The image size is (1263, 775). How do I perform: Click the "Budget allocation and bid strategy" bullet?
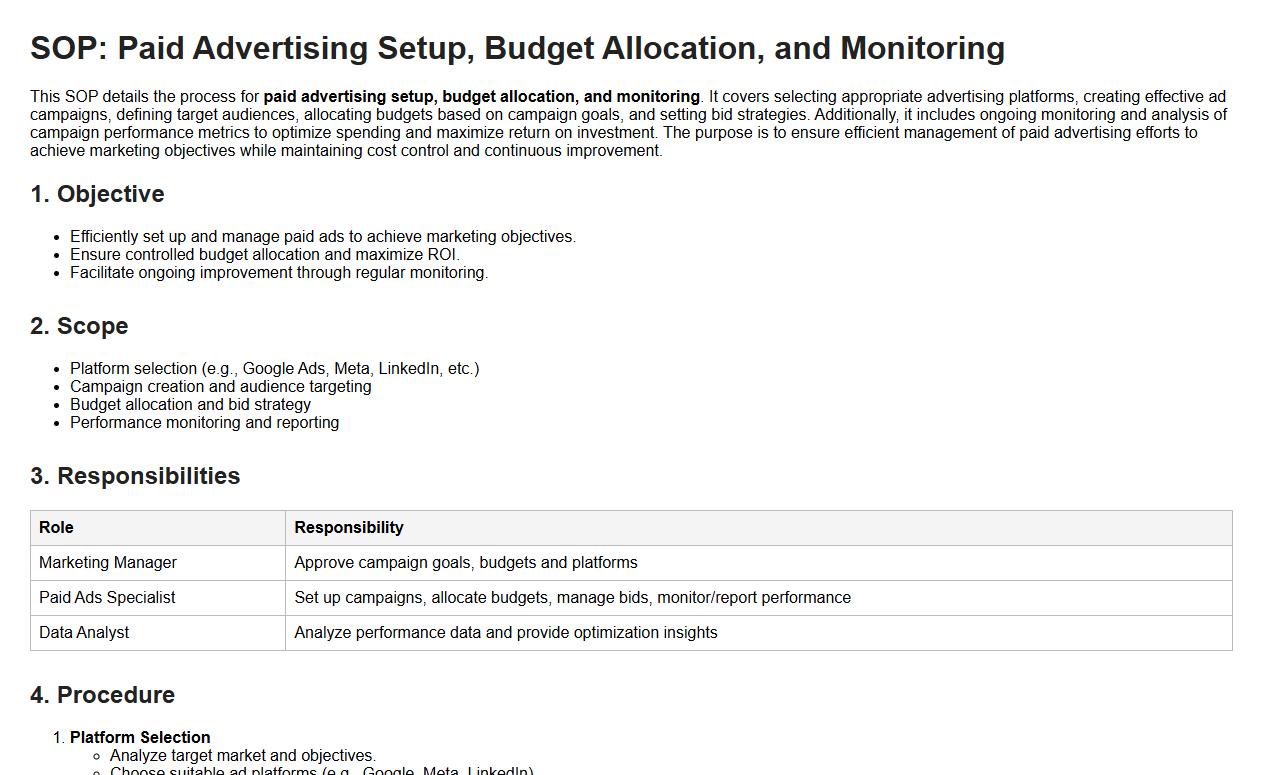190,405
